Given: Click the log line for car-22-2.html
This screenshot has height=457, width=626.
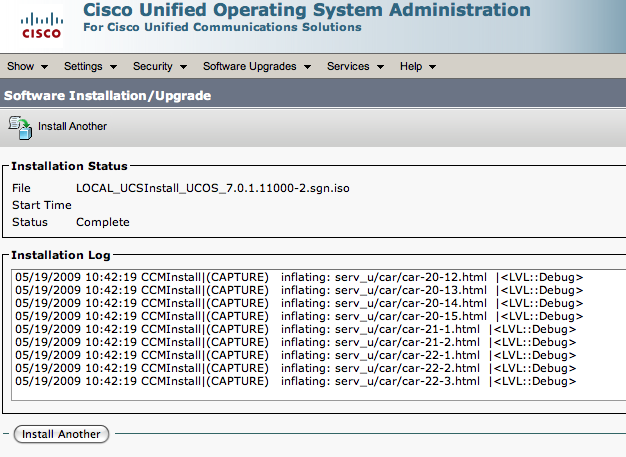Looking at the screenshot, I should point(295,368).
